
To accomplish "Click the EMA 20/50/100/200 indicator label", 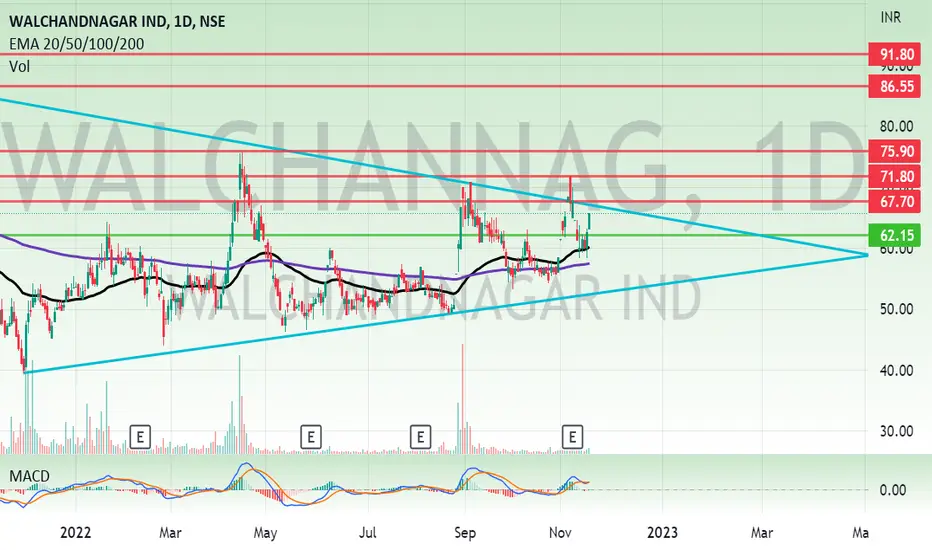I will (76, 44).
